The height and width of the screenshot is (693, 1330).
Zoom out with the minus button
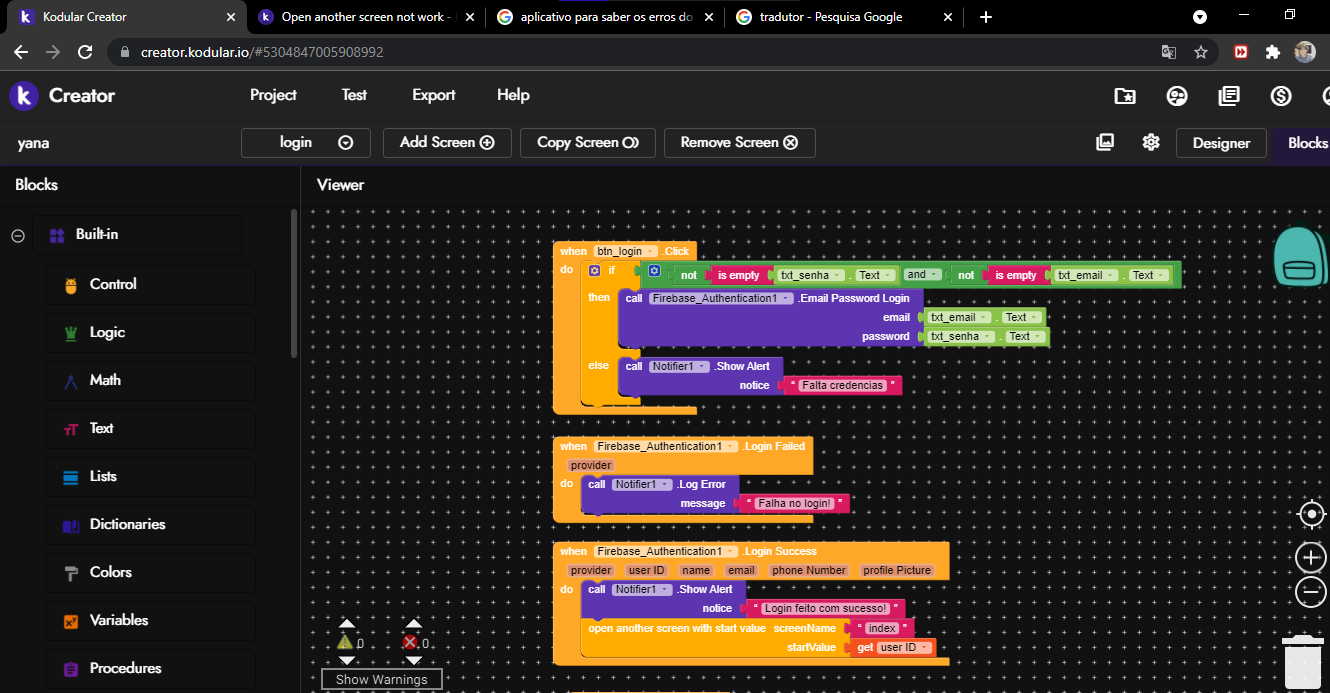pos(1311,592)
